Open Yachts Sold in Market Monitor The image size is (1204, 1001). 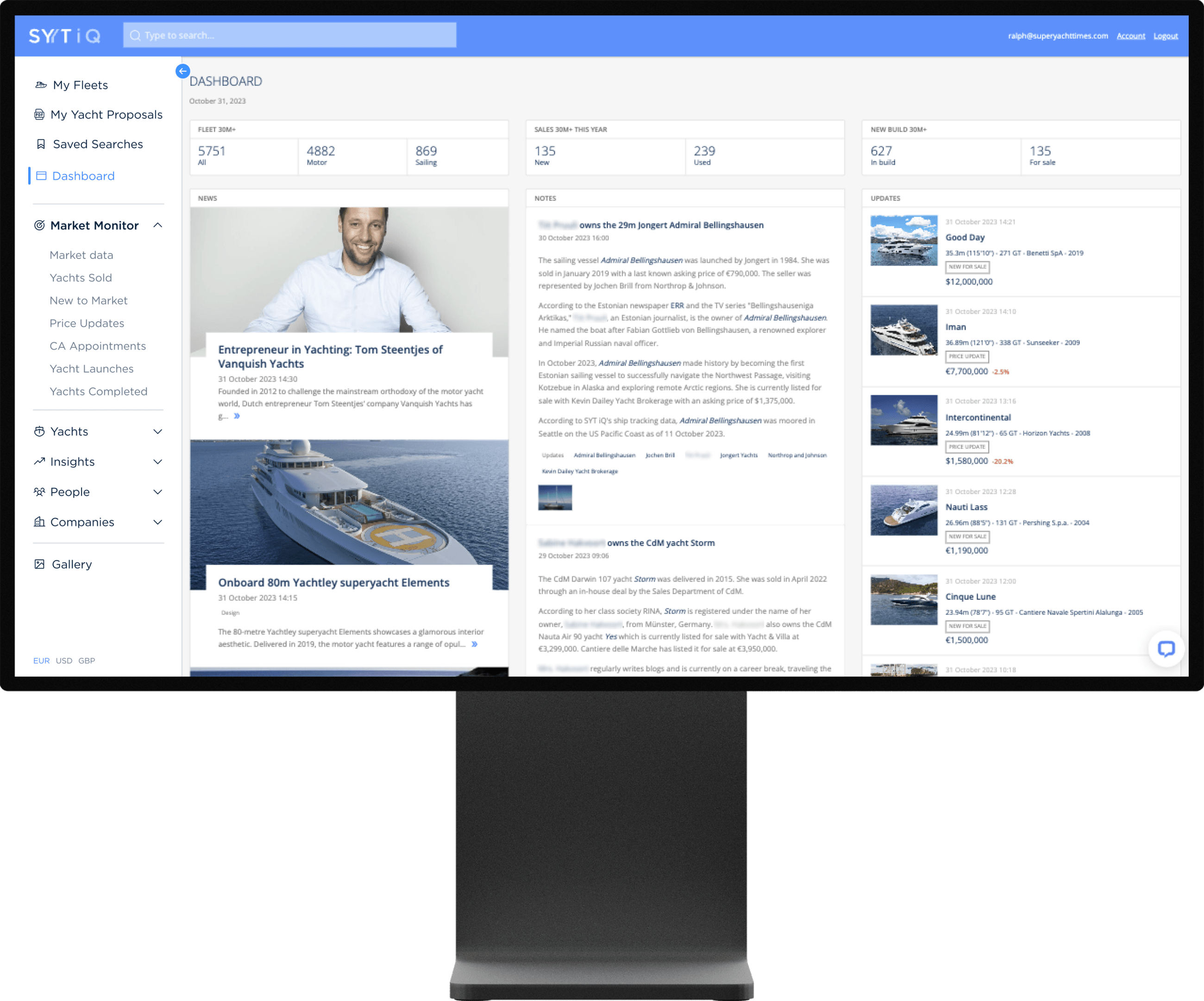pos(80,277)
